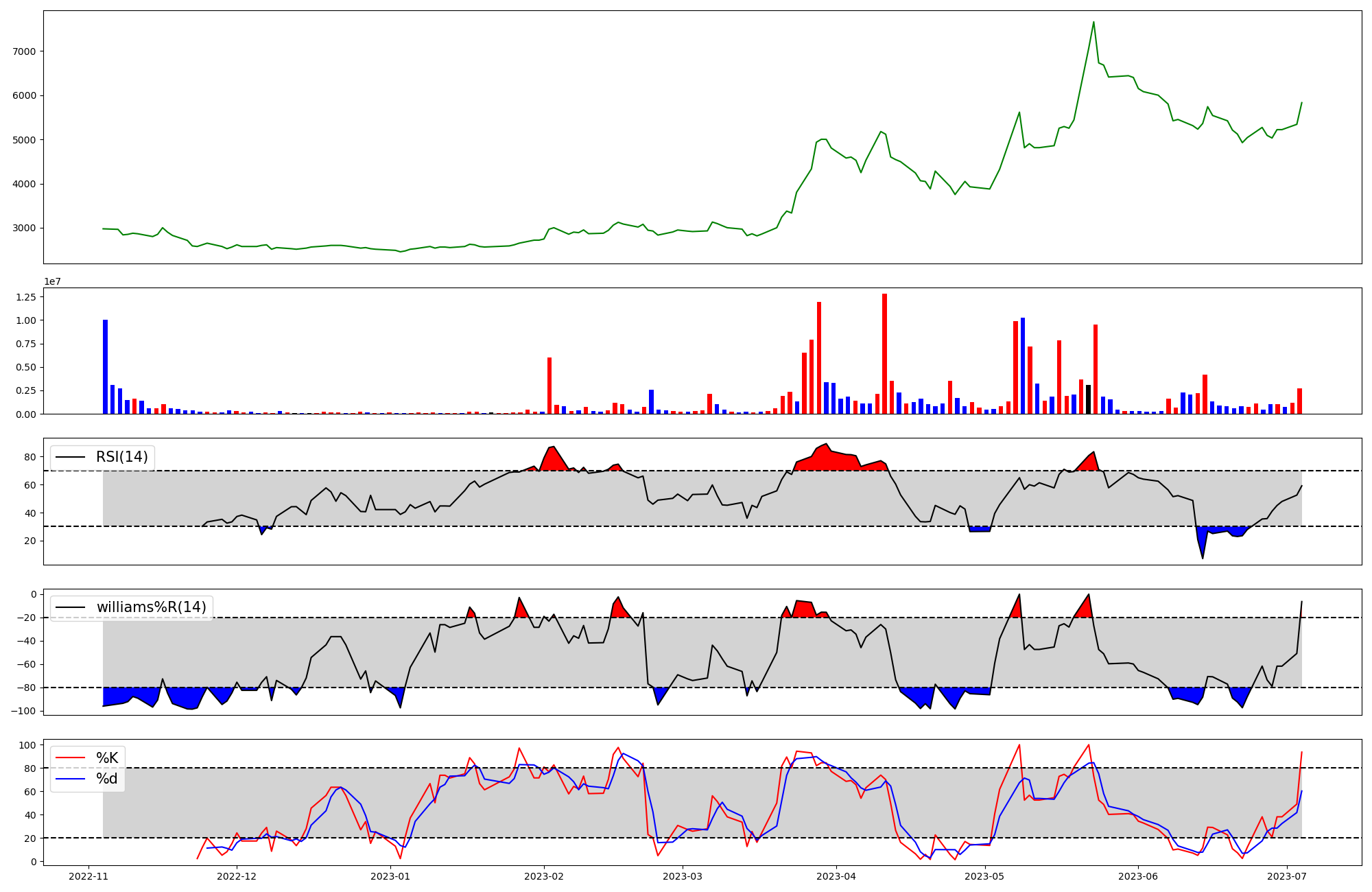Click the tallest red volume bar
This screenshot has height=892, width=1372.
[x=884, y=353]
